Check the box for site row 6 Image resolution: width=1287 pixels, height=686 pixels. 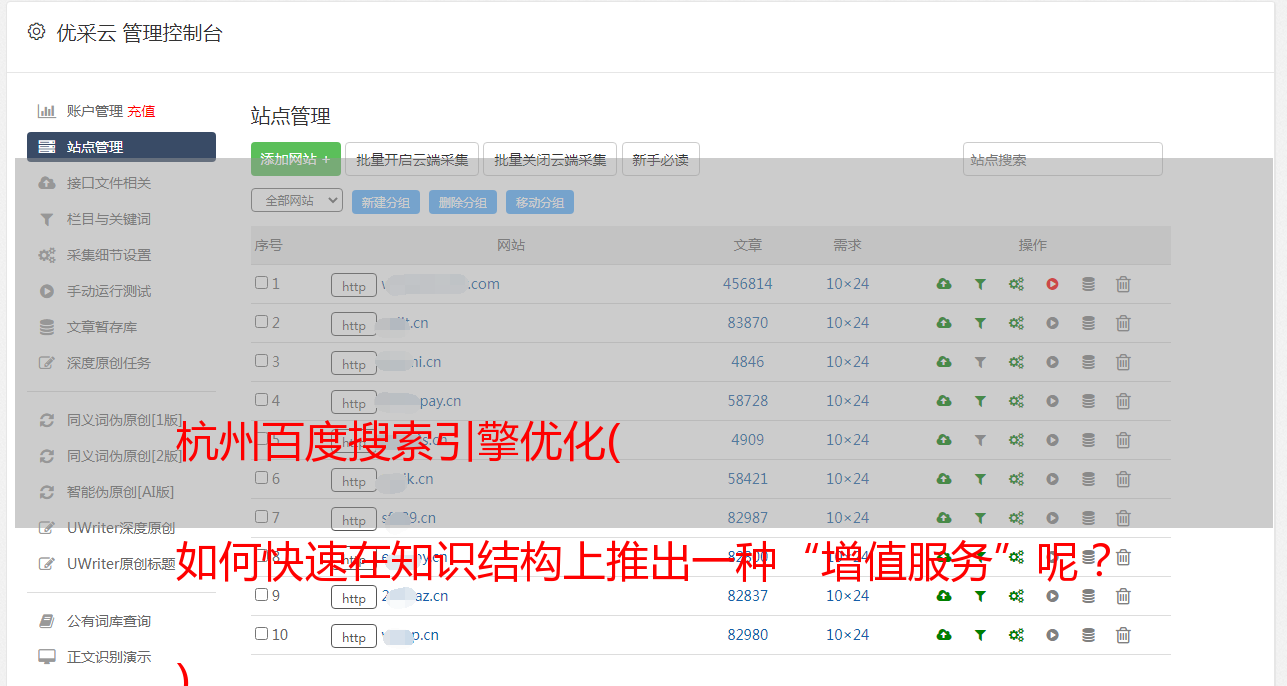[x=261, y=478]
